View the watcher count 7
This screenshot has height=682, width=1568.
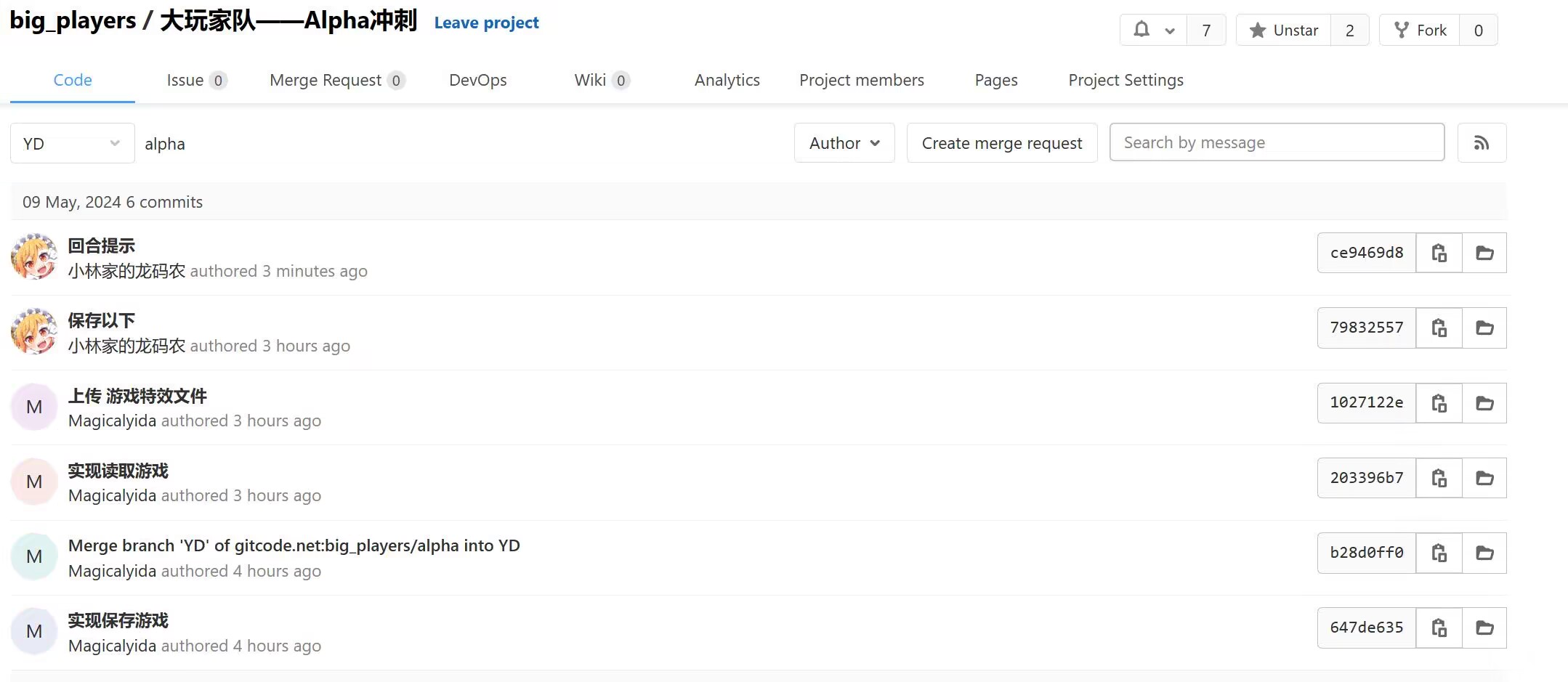(x=1206, y=30)
